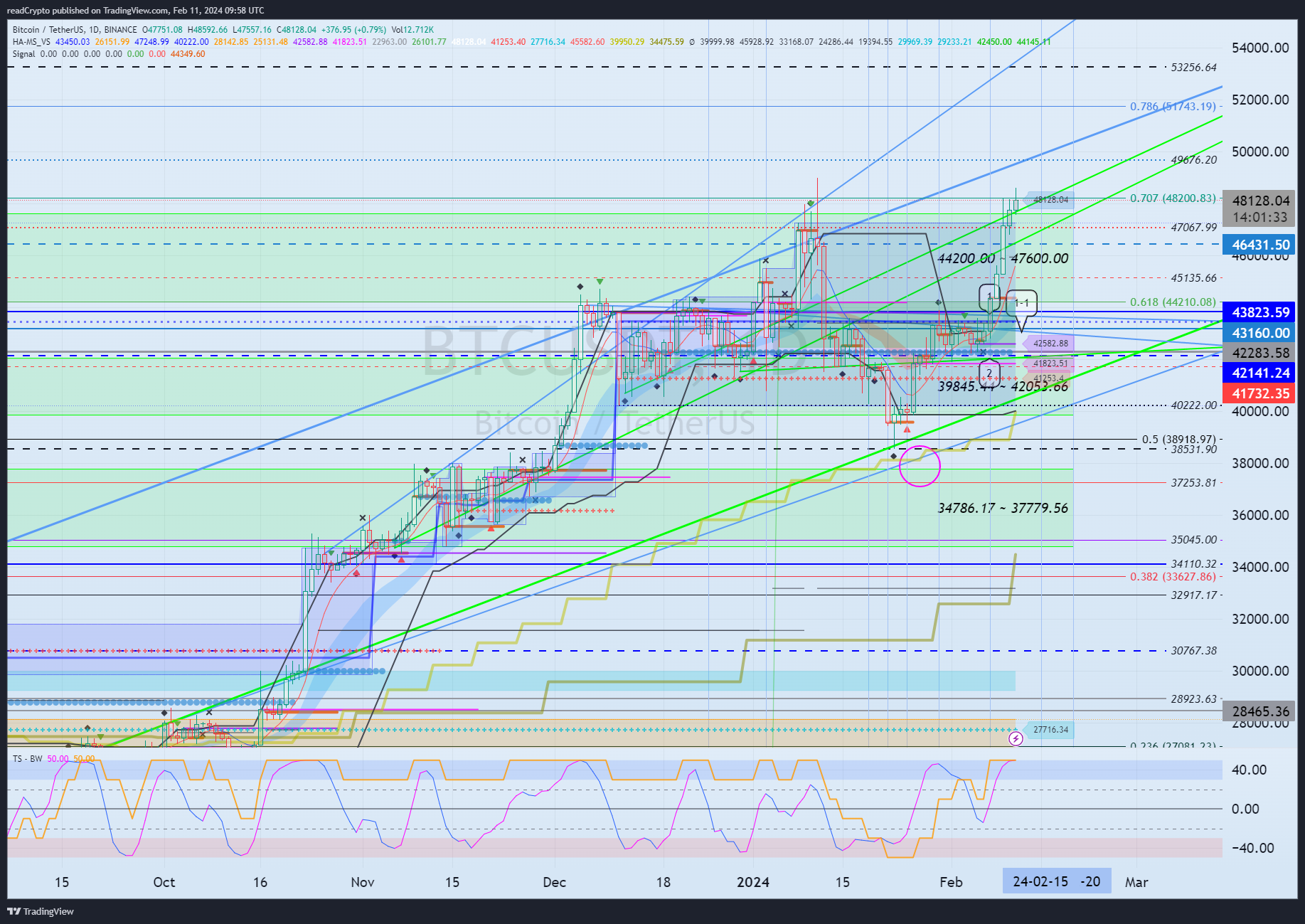Click the Mar label on time axis

pyautogui.click(x=1136, y=882)
